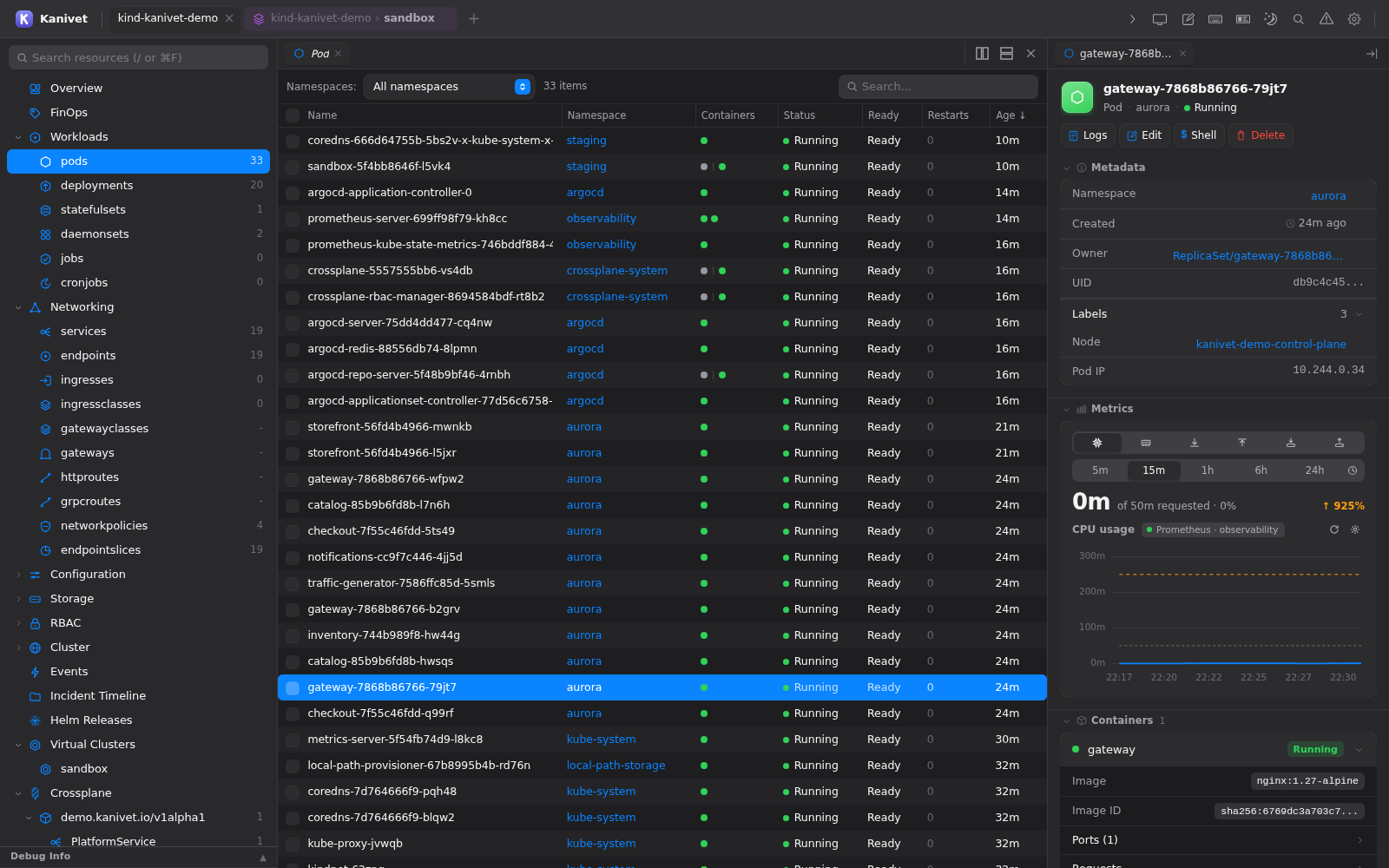Viewport: 1389px width, 868px height.
Task: Select the 1h metrics time range
Action: (x=1208, y=470)
